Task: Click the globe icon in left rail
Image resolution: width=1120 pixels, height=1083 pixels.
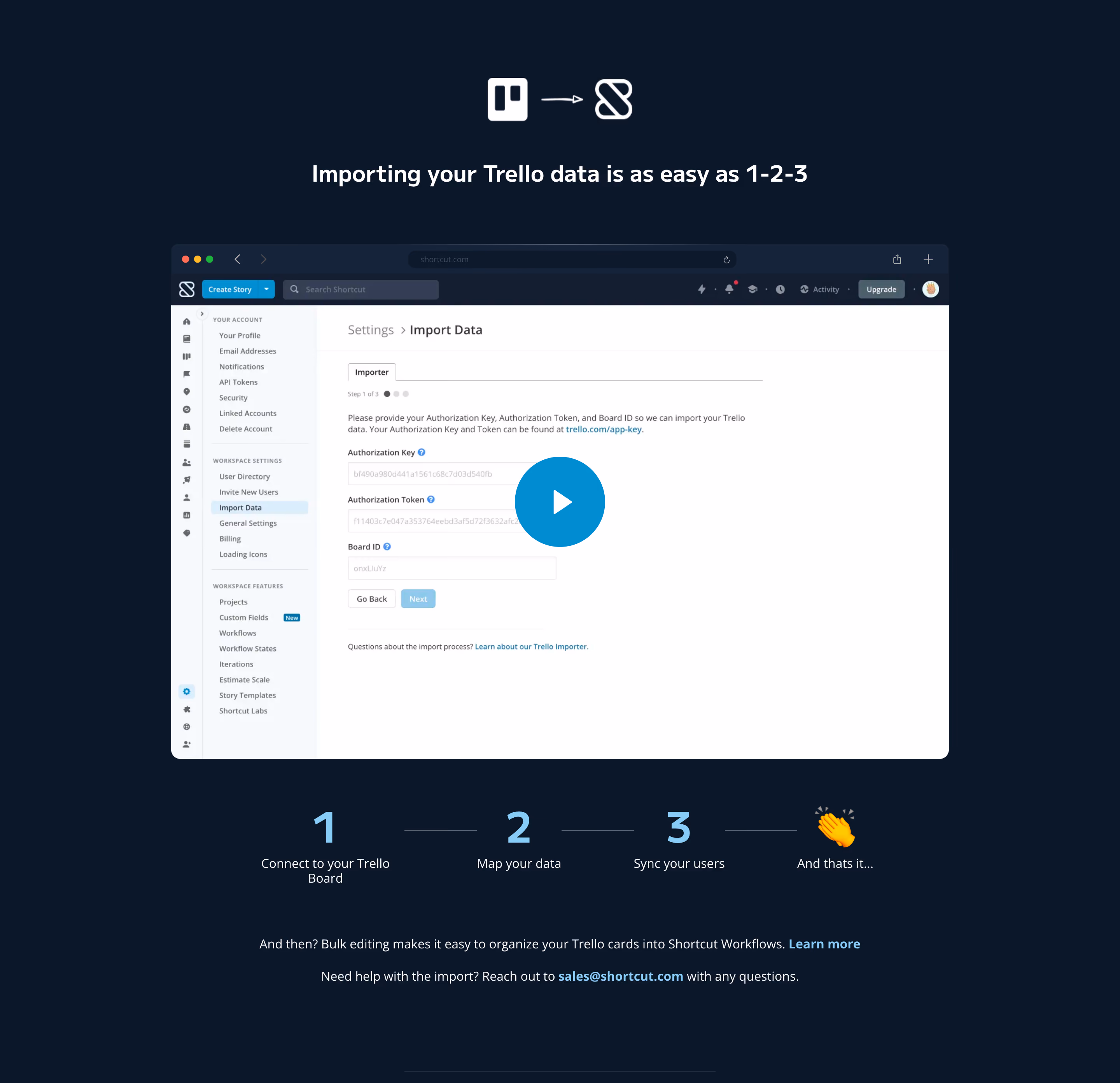Action: click(x=186, y=727)
